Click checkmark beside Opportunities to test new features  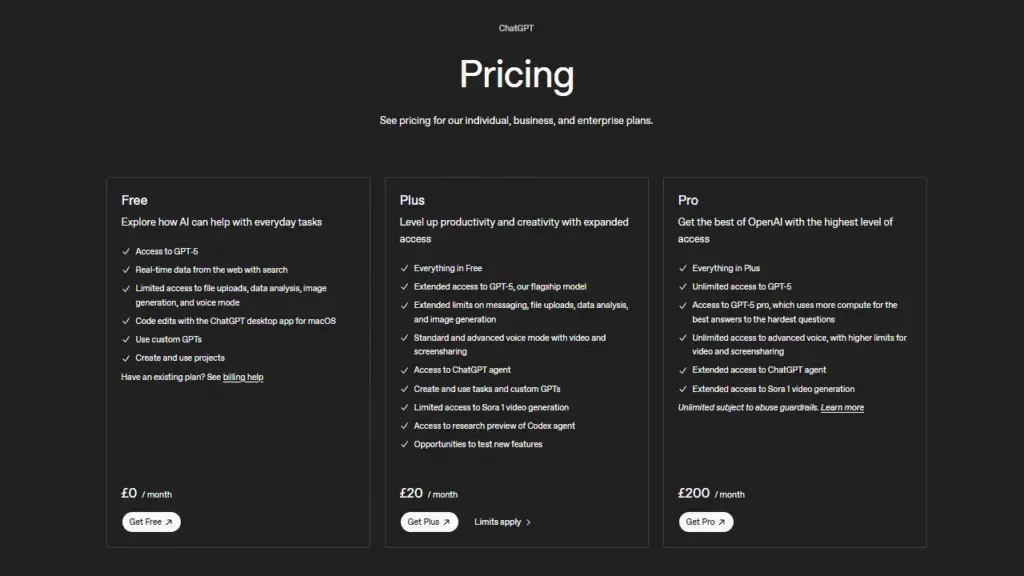404,444
